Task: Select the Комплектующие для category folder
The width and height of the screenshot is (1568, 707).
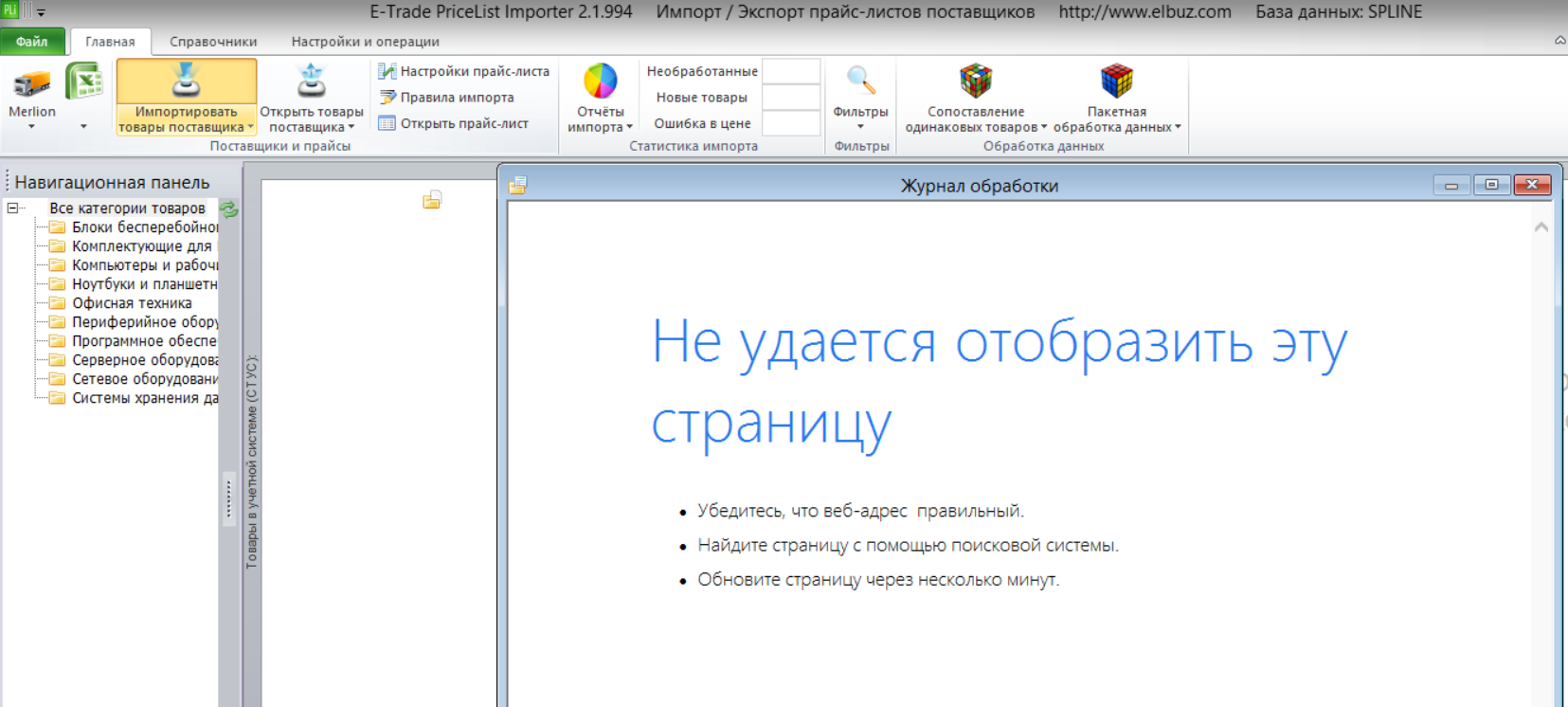Action: (134, 246)
